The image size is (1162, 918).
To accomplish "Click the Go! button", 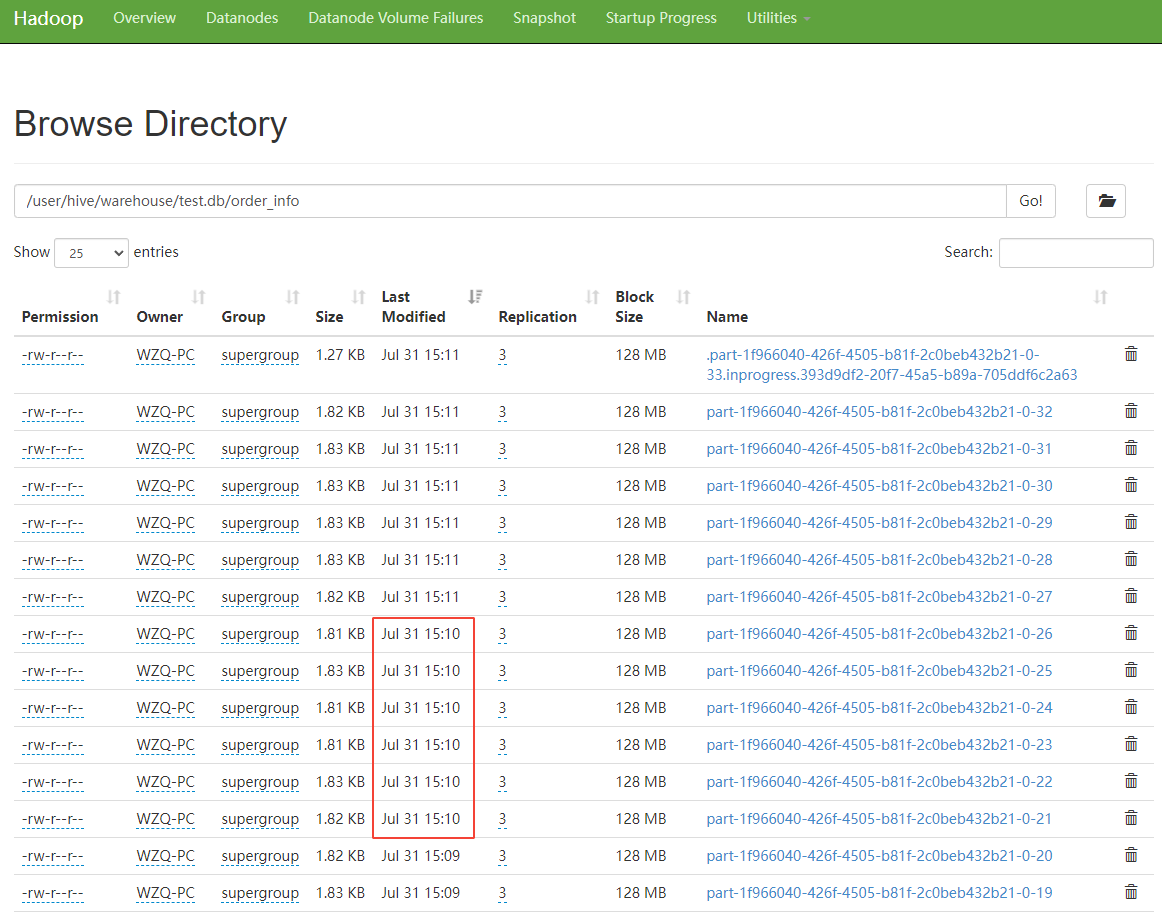I will click(1030, 201).
